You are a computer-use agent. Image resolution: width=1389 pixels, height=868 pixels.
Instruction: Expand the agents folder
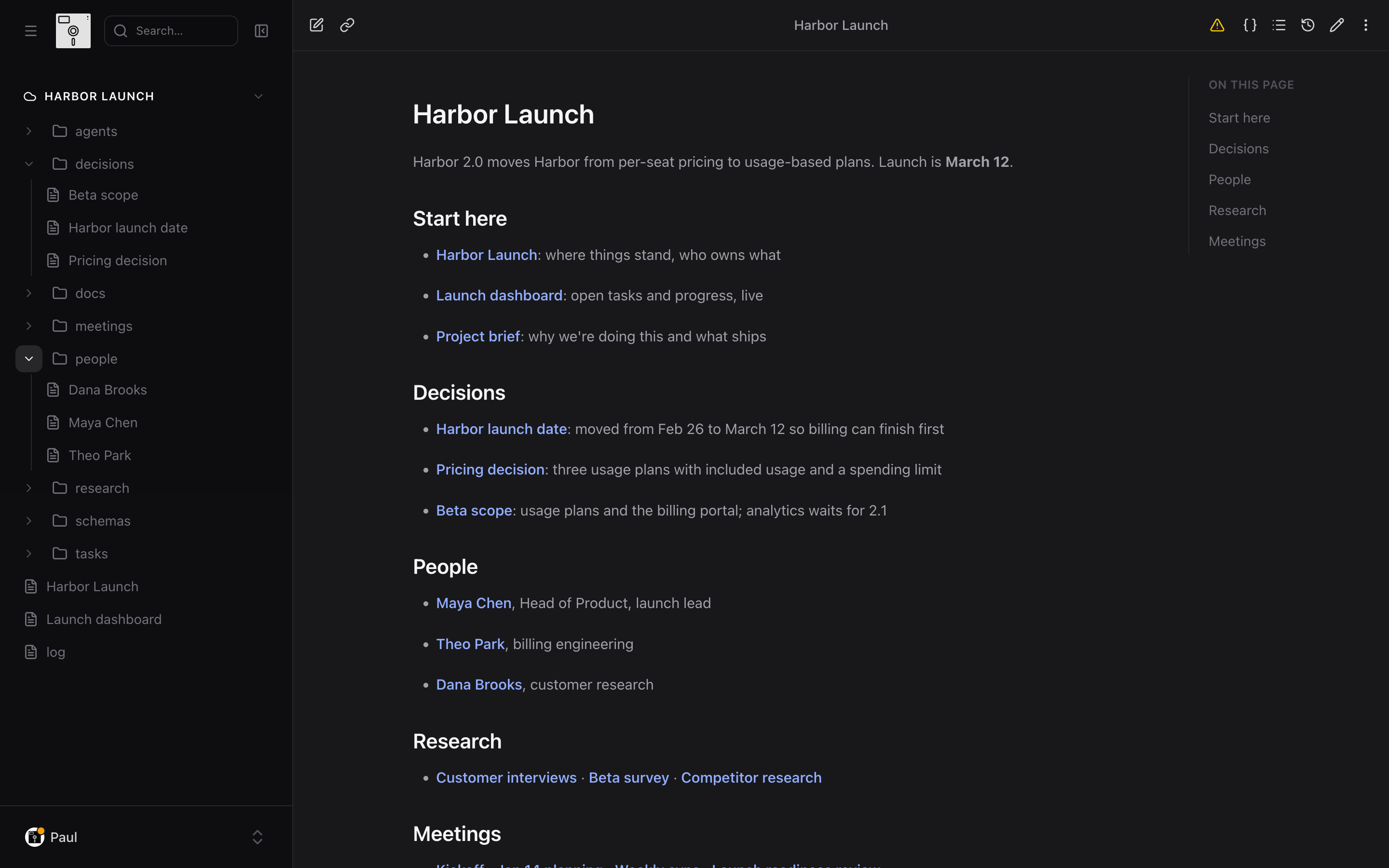click(x=29, y=132)
